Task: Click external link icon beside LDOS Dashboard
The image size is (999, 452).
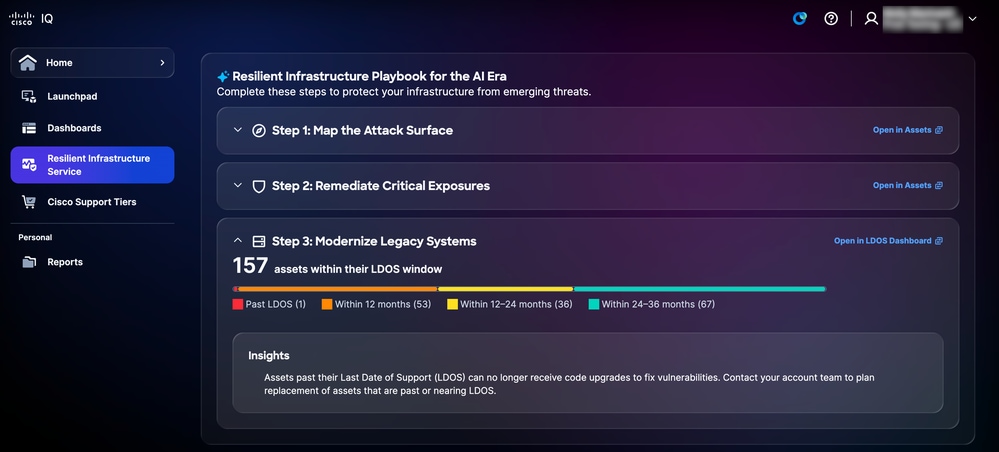Action: coord(938,241)
